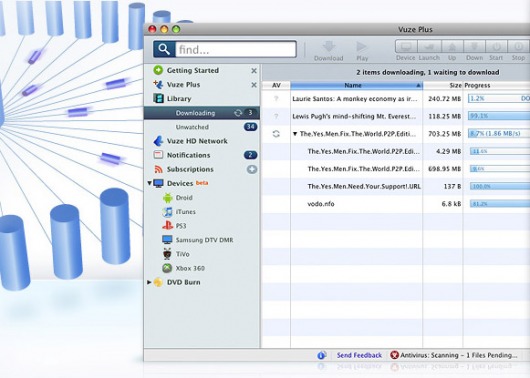Select Lewis Pugh's Mt. Everest row
Image resolution: width=530 pixels, height=378 pixels.
pos(396,116)
